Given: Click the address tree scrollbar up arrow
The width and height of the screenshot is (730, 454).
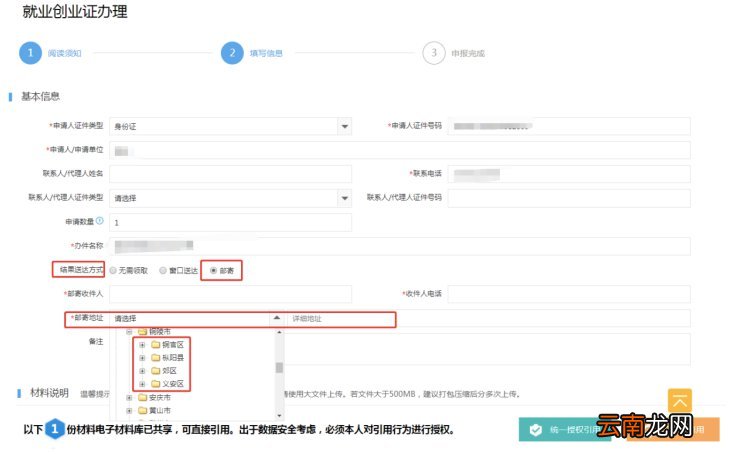Looking at the screenshot, I should [x=279, y=332].
